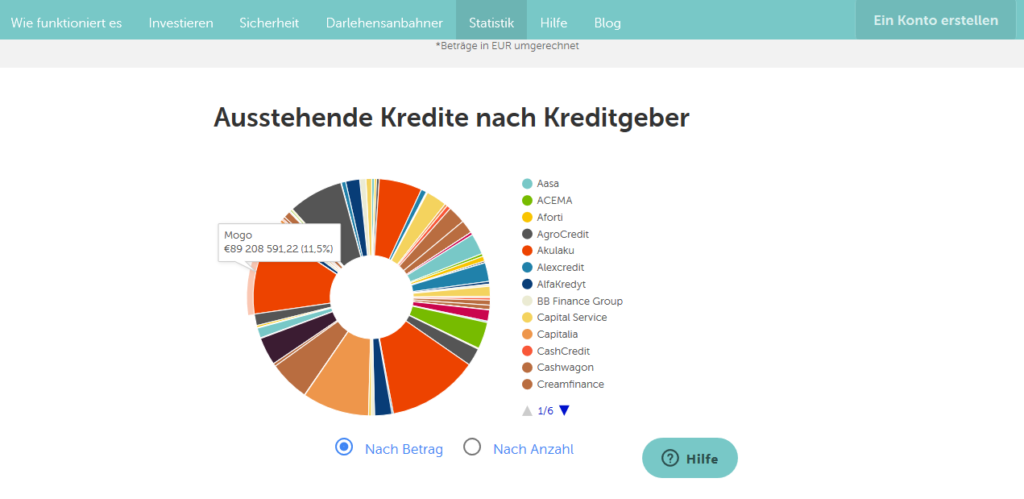Select the Nach Anzahl radio button

click(x=472, y=447)
